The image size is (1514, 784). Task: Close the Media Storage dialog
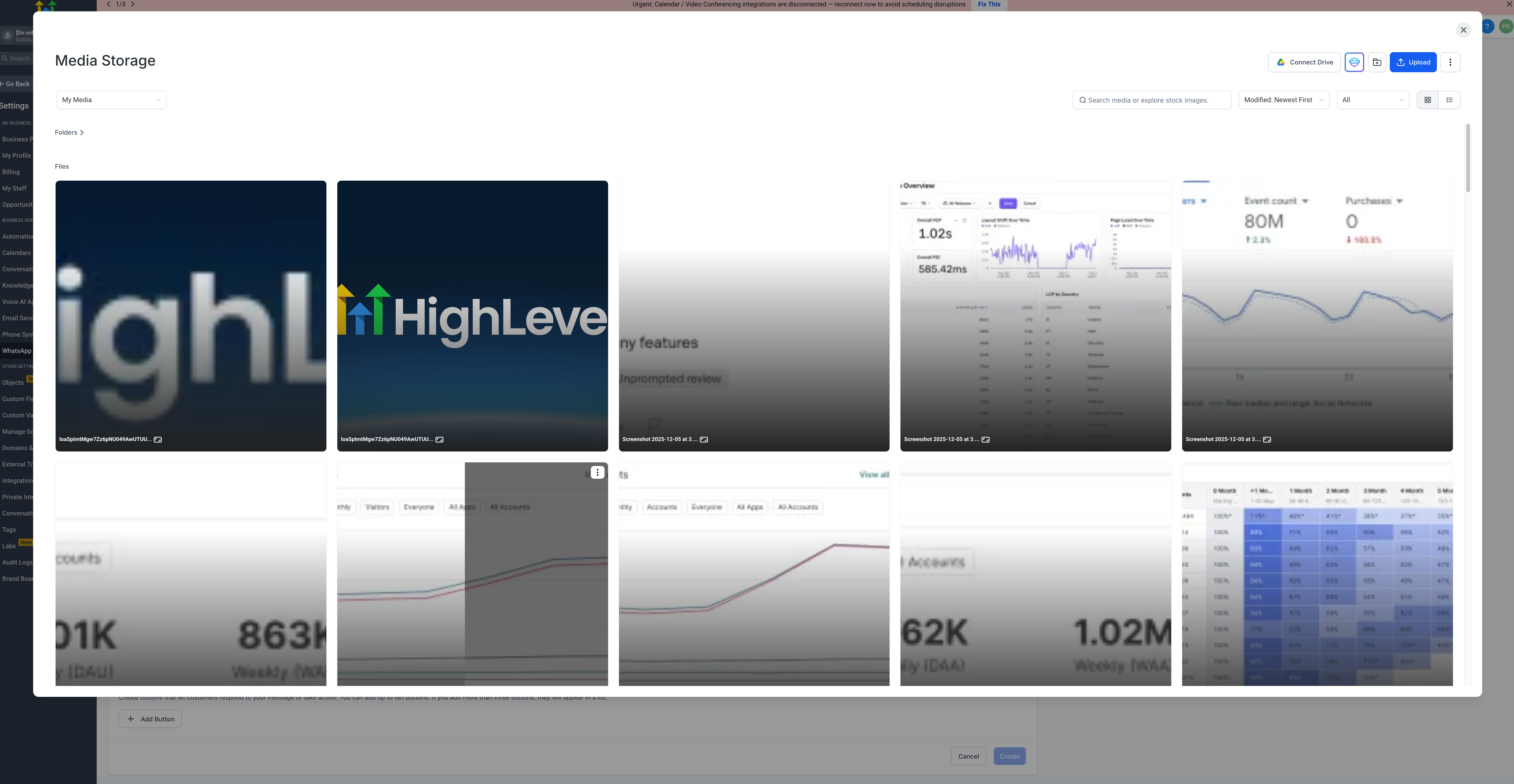pyautogui.click(x=1463, y=30)
